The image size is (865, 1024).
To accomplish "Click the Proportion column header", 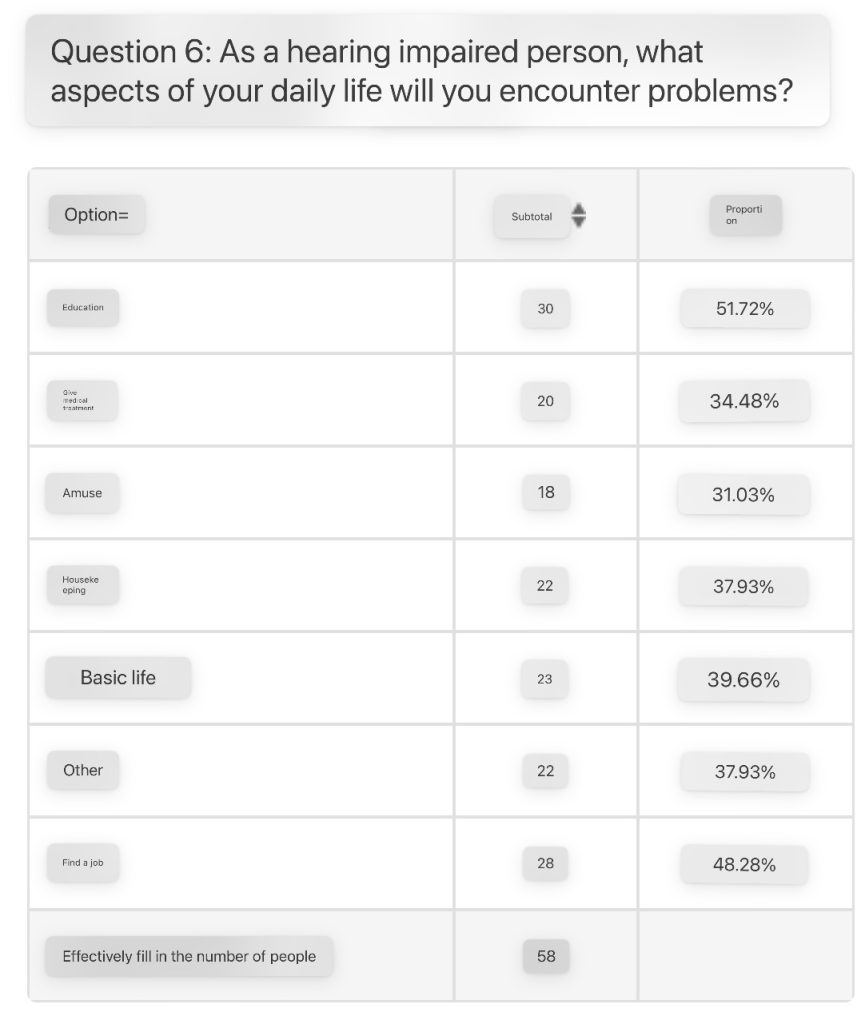I will point(745,215).
